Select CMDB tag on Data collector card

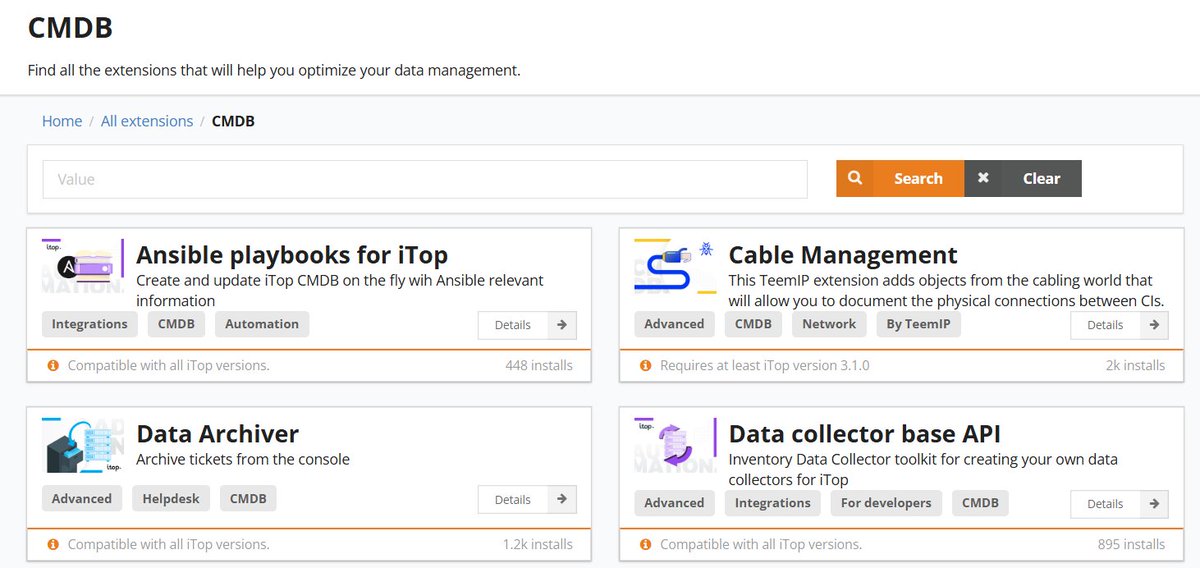pyautogui.click(x=980, y=503)
